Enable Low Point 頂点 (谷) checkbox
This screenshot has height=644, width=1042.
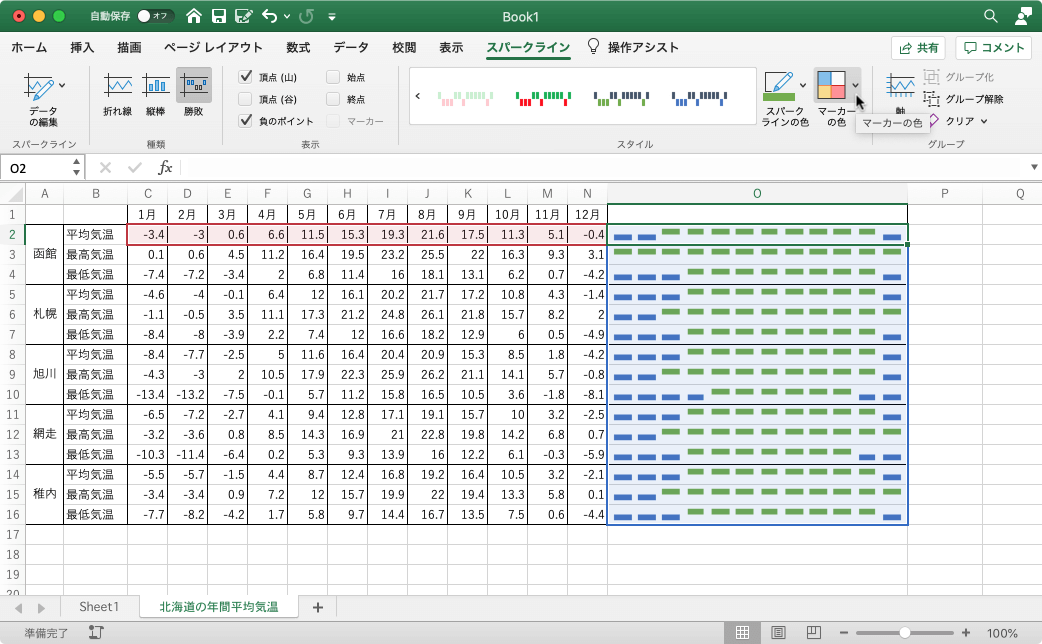click(x=245, y=99)
